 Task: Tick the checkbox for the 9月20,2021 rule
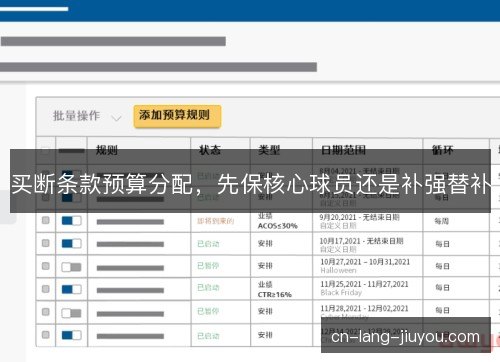(46, 220)
